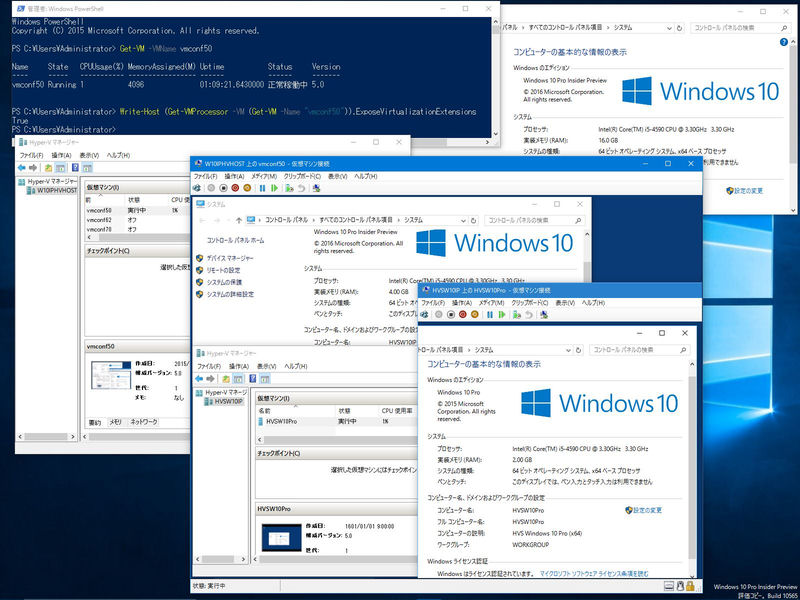This screenshot has height=600, width=800.
Task: Click mouse icon in vmconf50 connection status bar
Action: [x=680, y=586]
